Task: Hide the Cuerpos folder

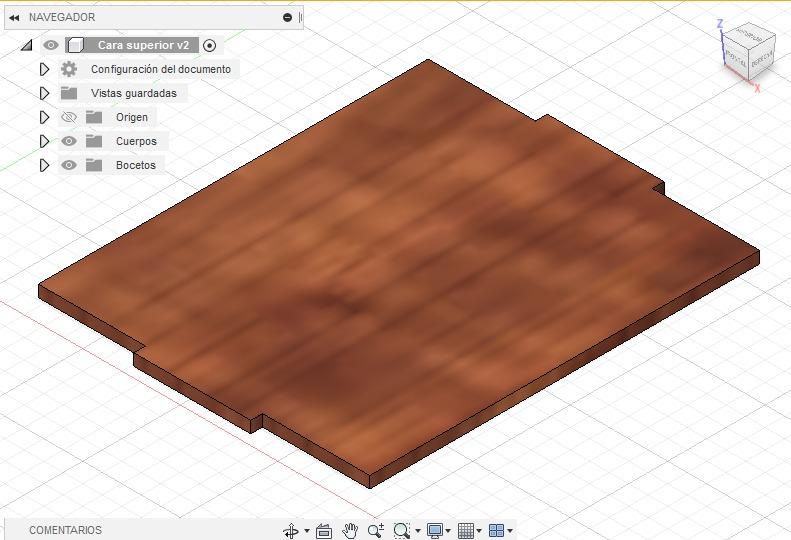Action: coord(69,141)
